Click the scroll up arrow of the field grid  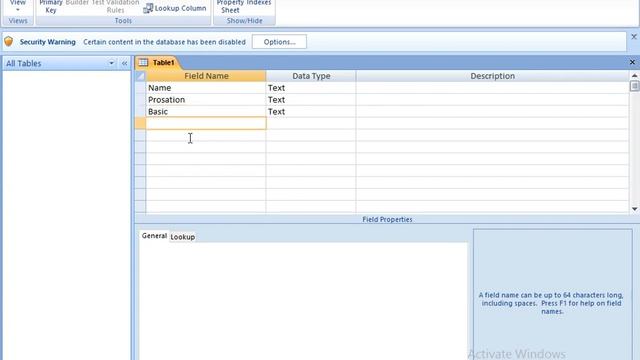[634, 76]
